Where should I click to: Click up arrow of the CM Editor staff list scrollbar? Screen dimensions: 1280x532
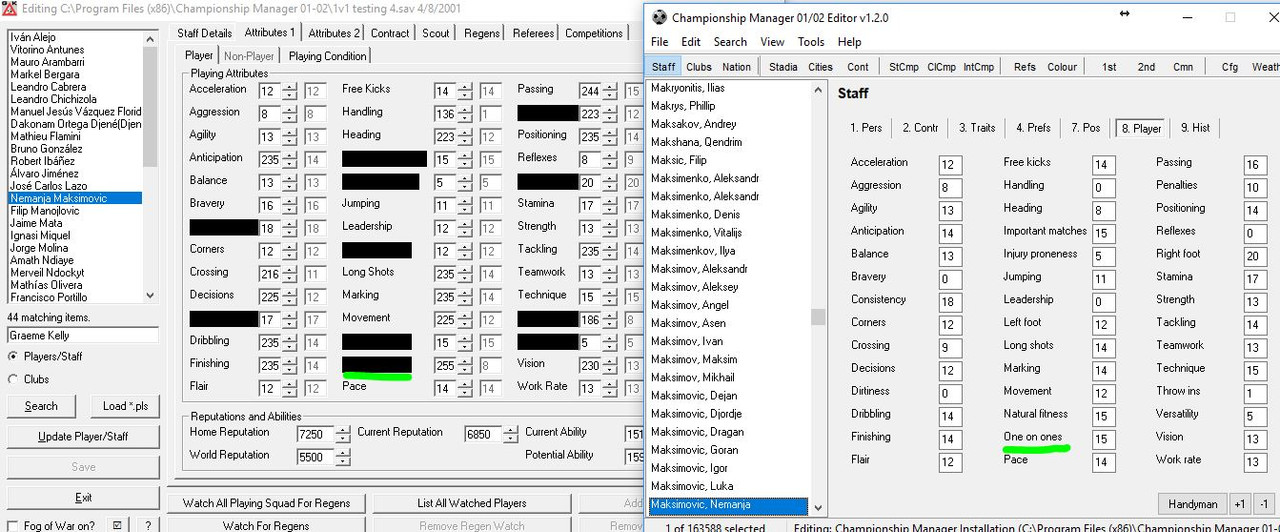[818, 87]
